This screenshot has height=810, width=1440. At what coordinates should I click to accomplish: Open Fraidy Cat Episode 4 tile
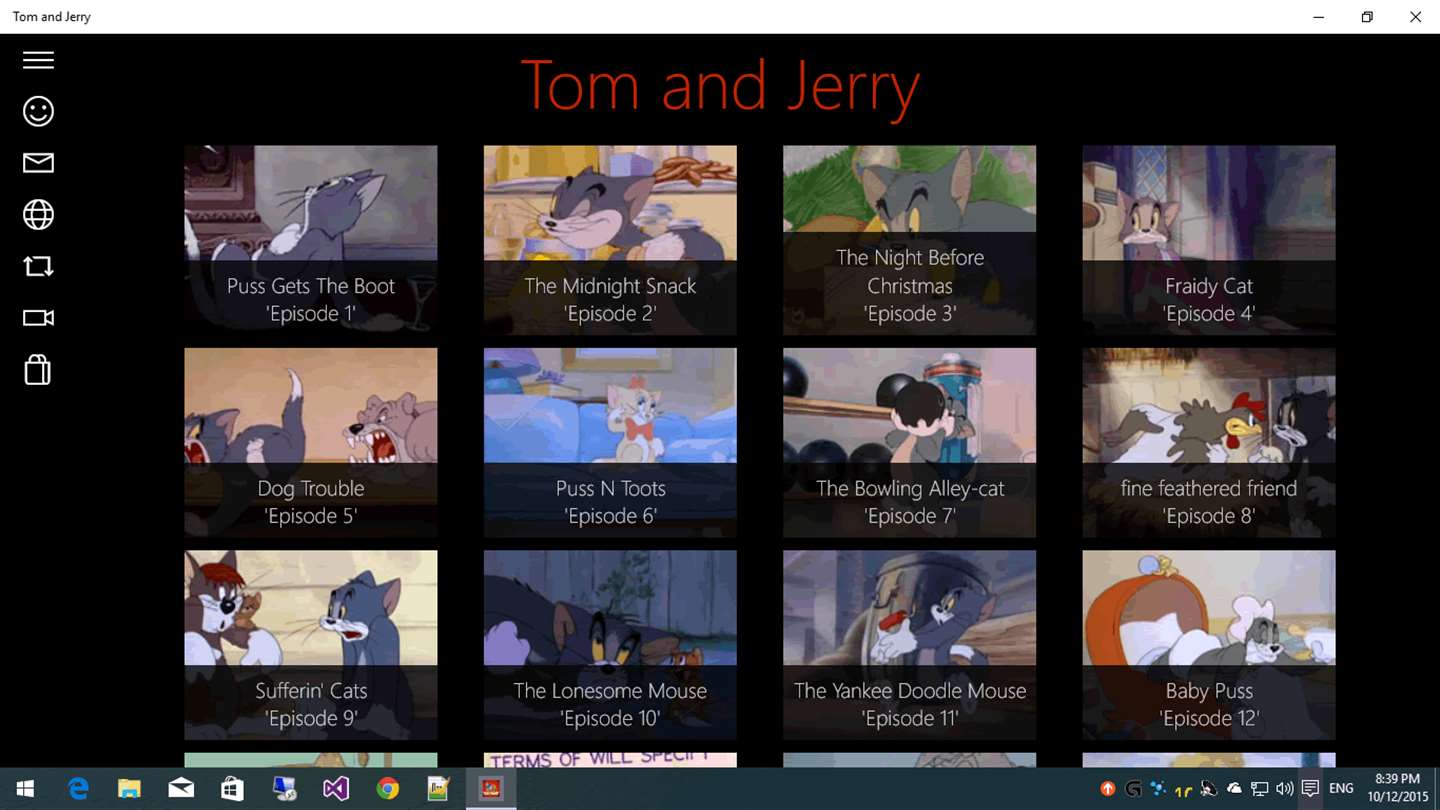[1208, 240]
